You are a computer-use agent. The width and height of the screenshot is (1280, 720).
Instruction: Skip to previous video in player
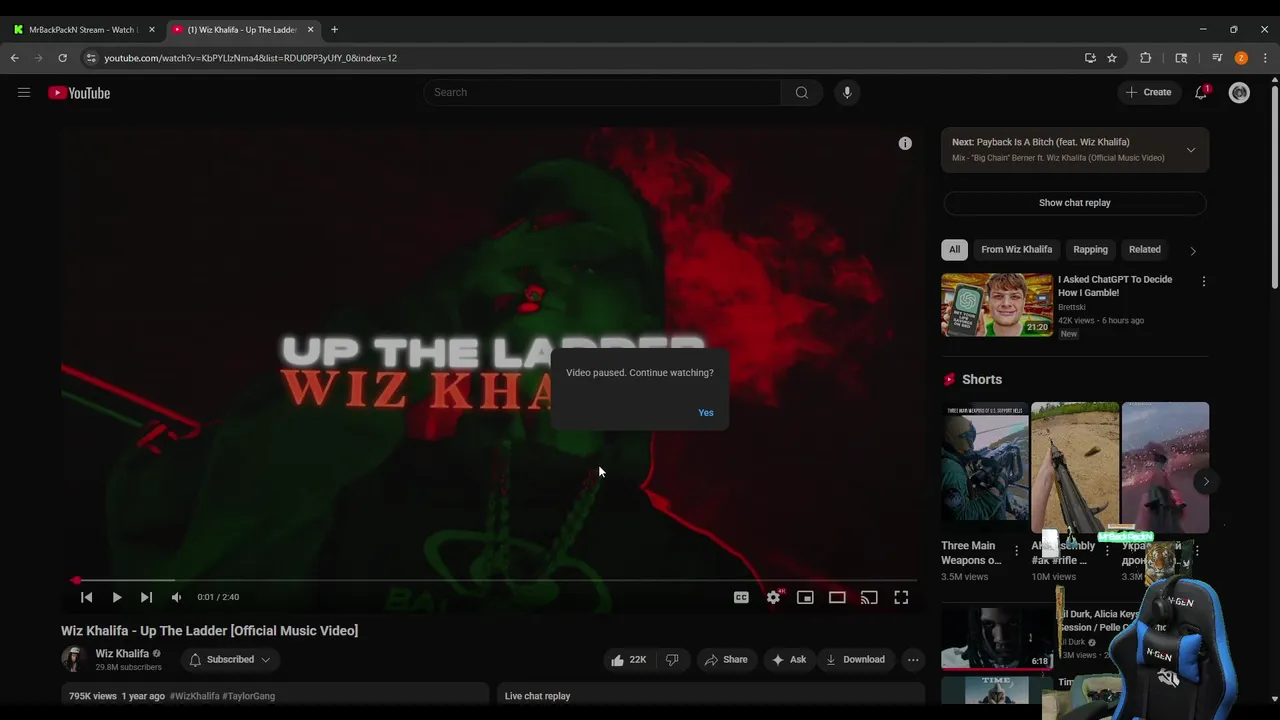click(87, 597)
